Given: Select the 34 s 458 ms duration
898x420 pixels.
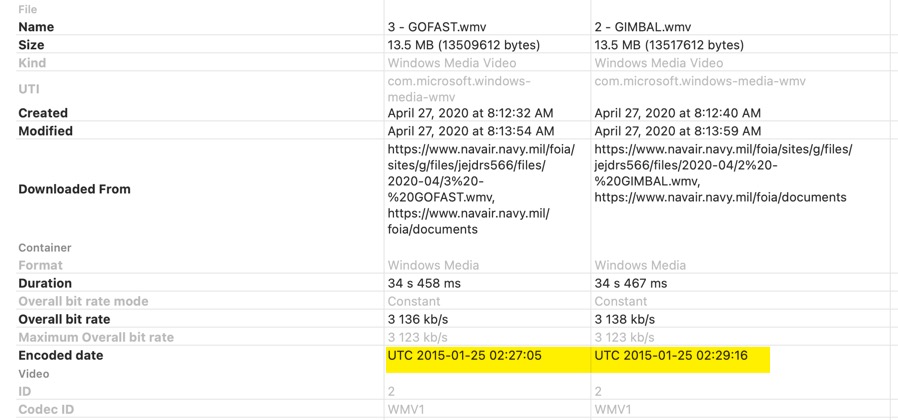Looking at the screenshot, I should 424,284.
